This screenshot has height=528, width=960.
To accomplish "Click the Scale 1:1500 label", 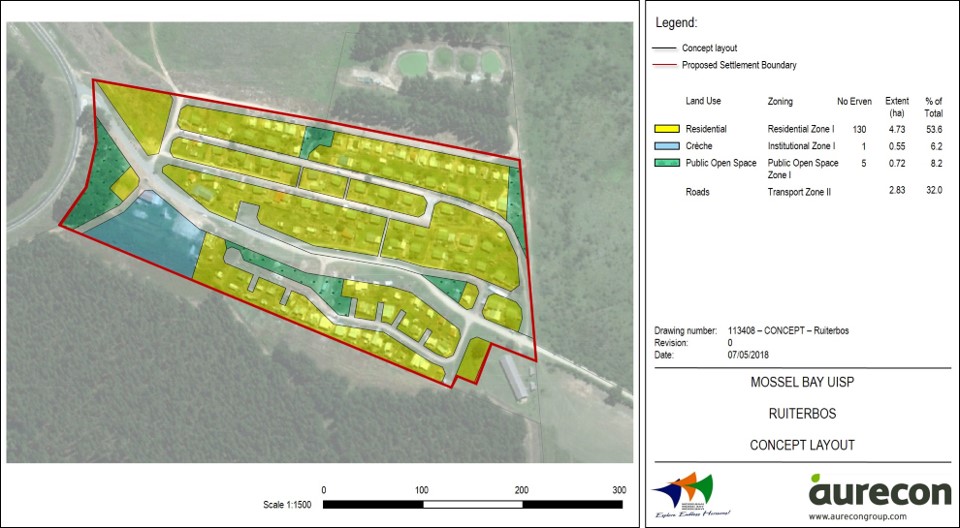I will pyautogui.click(x=288, y=505).
